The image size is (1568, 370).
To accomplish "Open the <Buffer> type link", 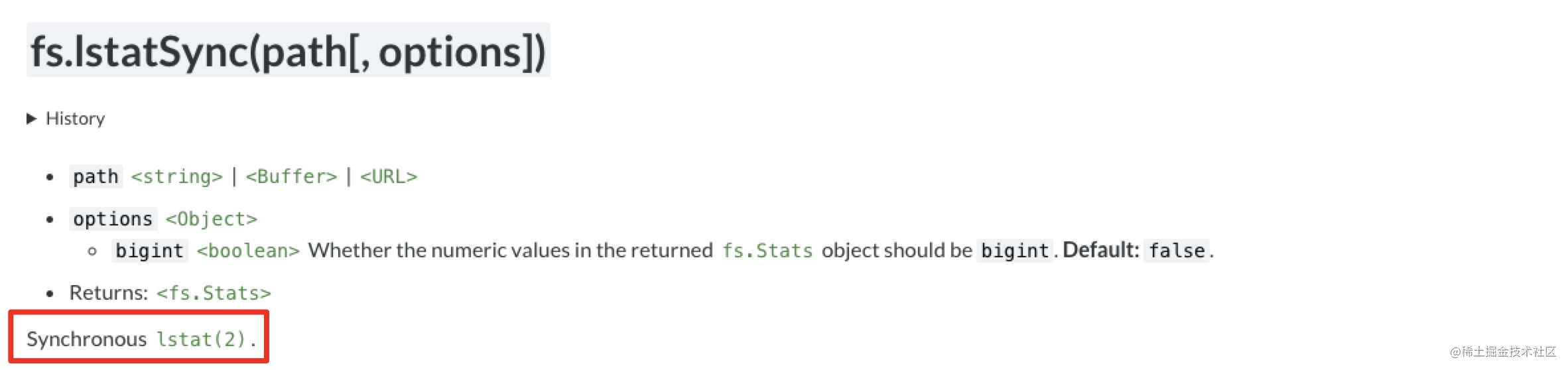I will tap(292, 176).
